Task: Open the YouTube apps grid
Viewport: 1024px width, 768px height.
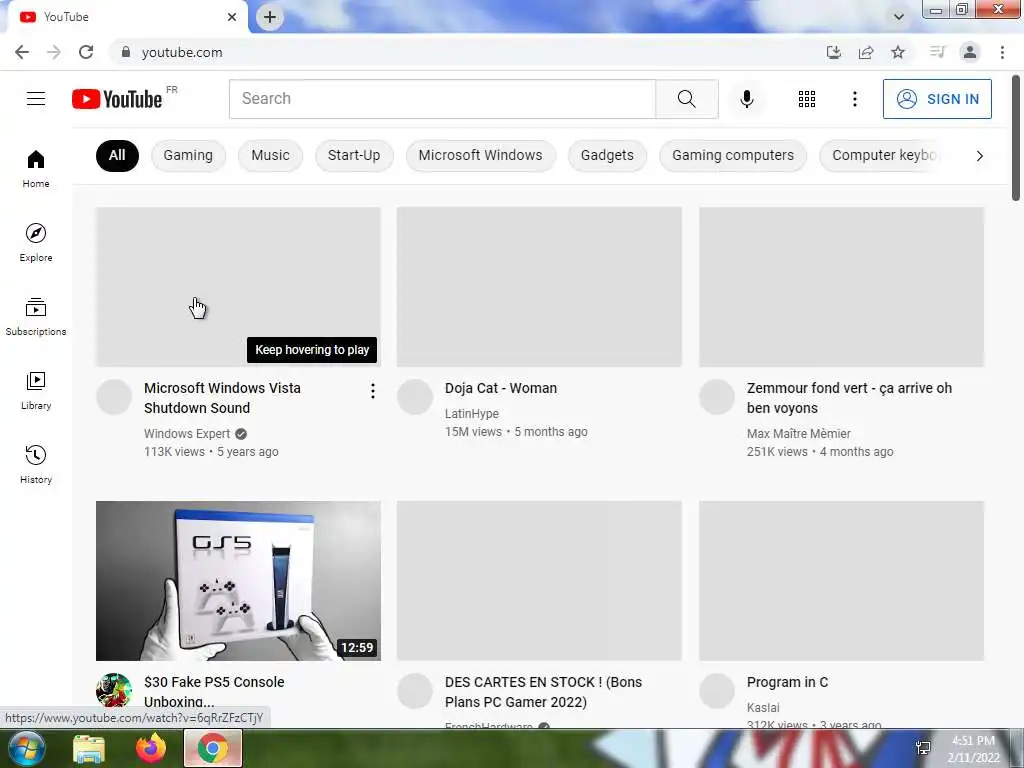Action: point(807,99)
